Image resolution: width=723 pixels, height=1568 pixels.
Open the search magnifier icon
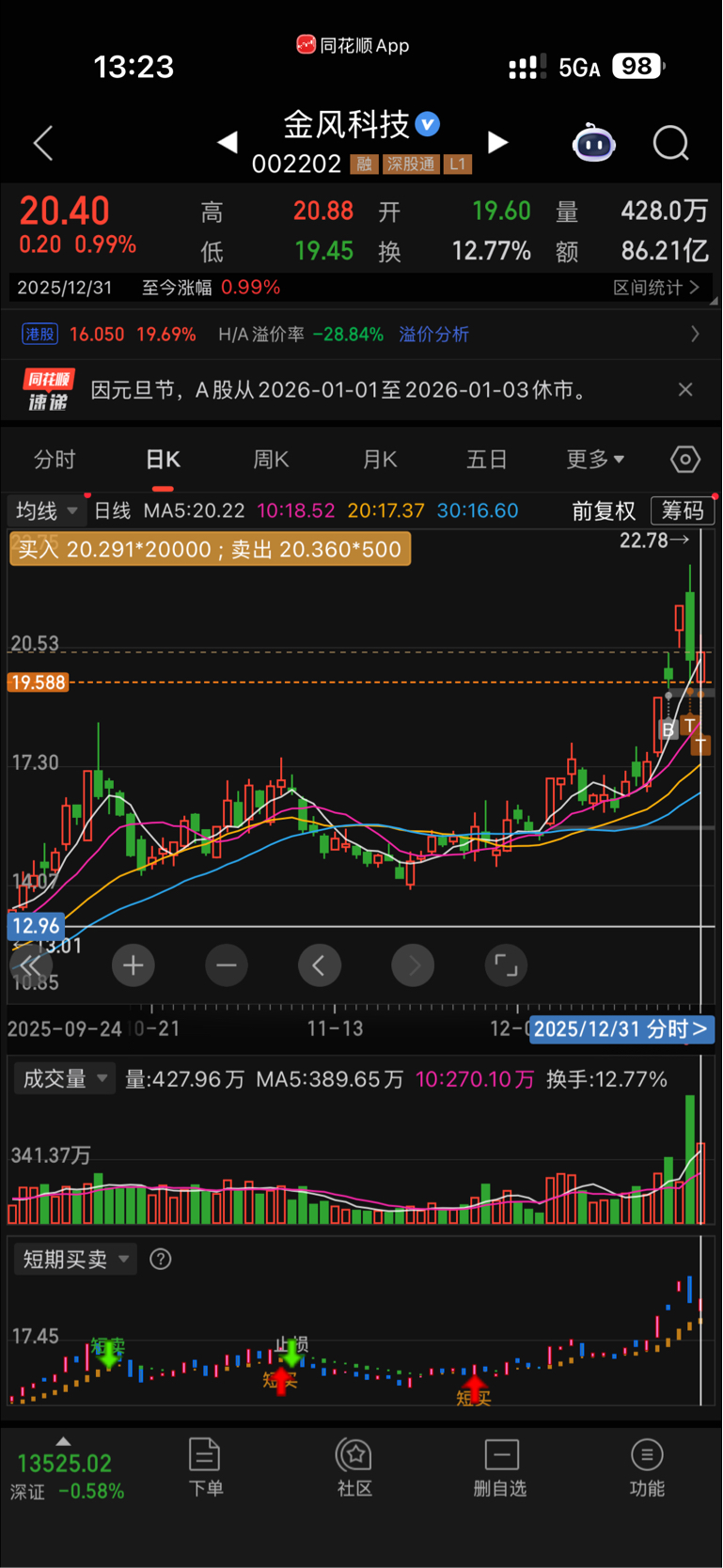(x=671, y=143)
